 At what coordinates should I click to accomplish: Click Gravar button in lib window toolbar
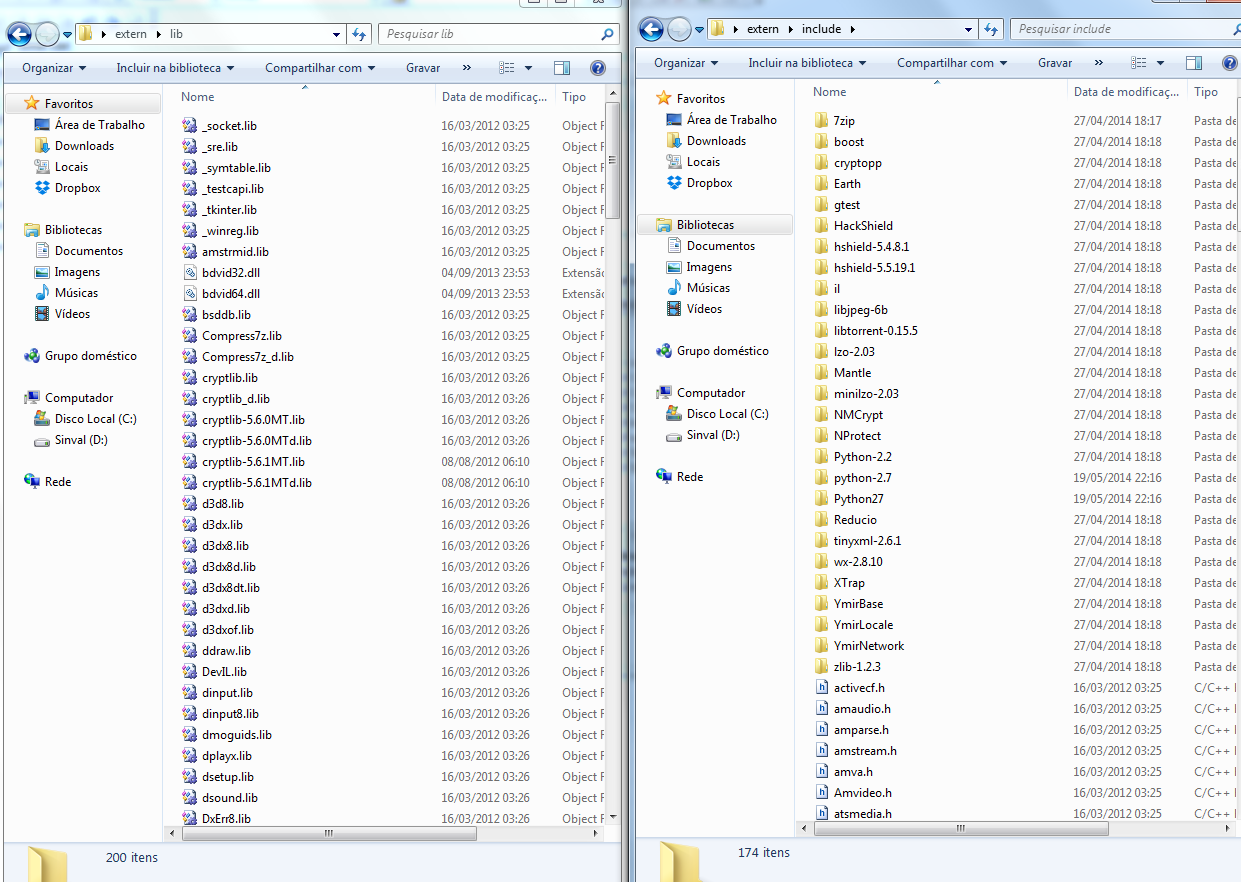coord(423,68)
